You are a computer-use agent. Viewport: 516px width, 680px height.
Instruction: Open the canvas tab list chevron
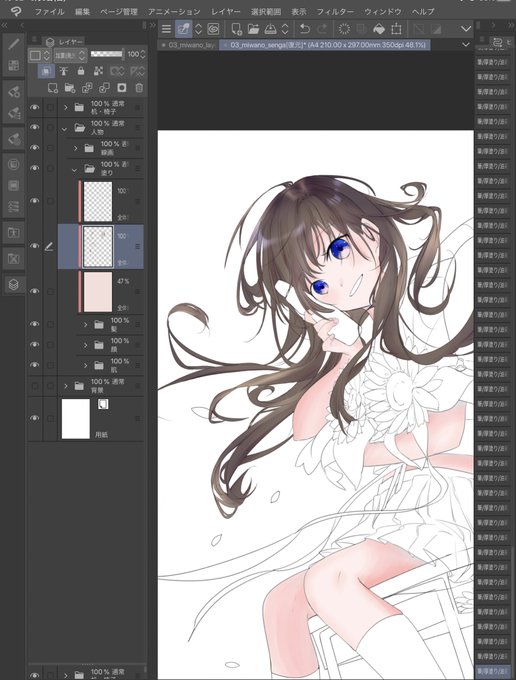click(x=466, y=45)
